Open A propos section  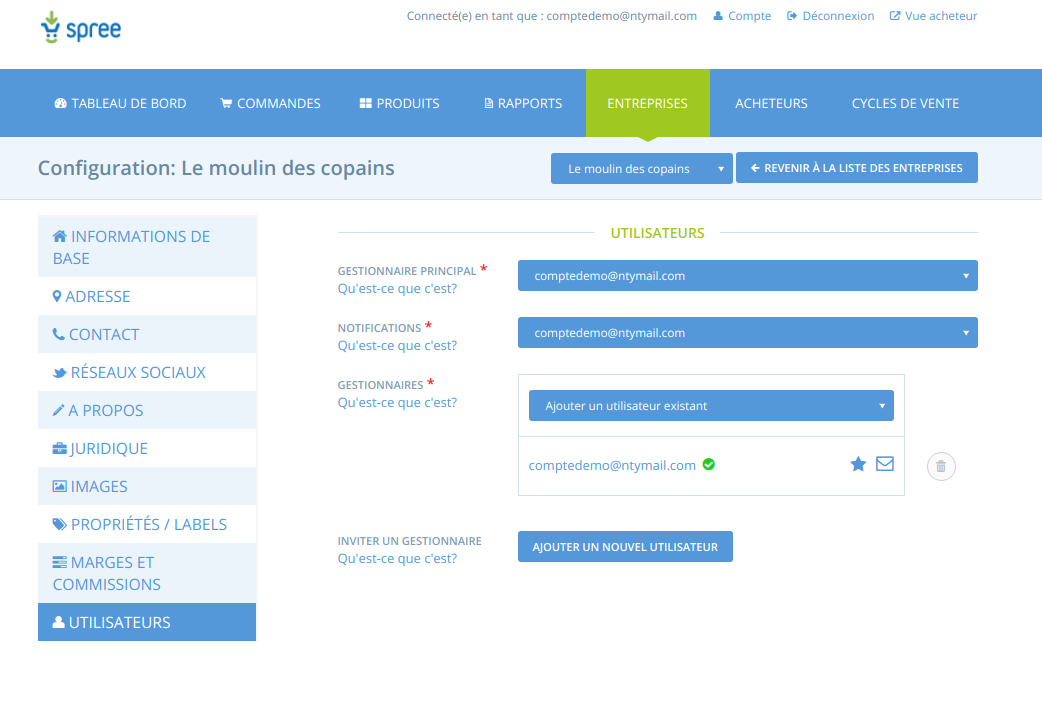(147, 410)
